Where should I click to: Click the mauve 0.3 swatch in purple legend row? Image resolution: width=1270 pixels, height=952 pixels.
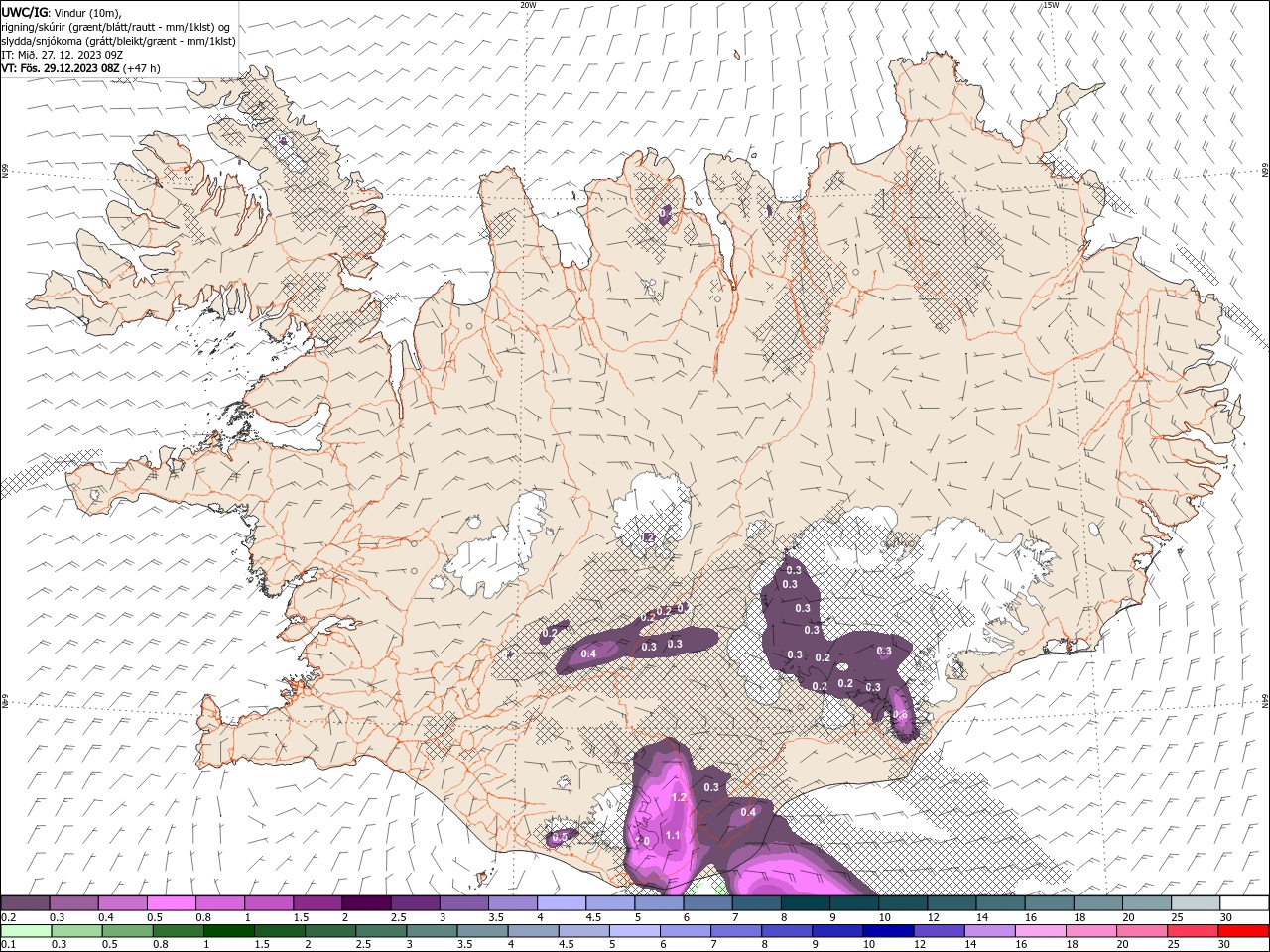(74, 903)
